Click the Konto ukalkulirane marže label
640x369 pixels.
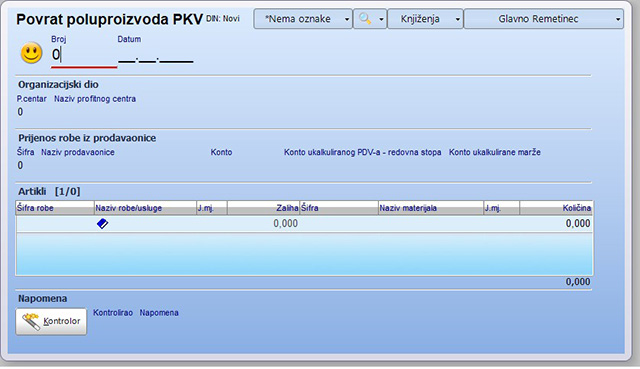pyautogui.click(x=495, y=152)
